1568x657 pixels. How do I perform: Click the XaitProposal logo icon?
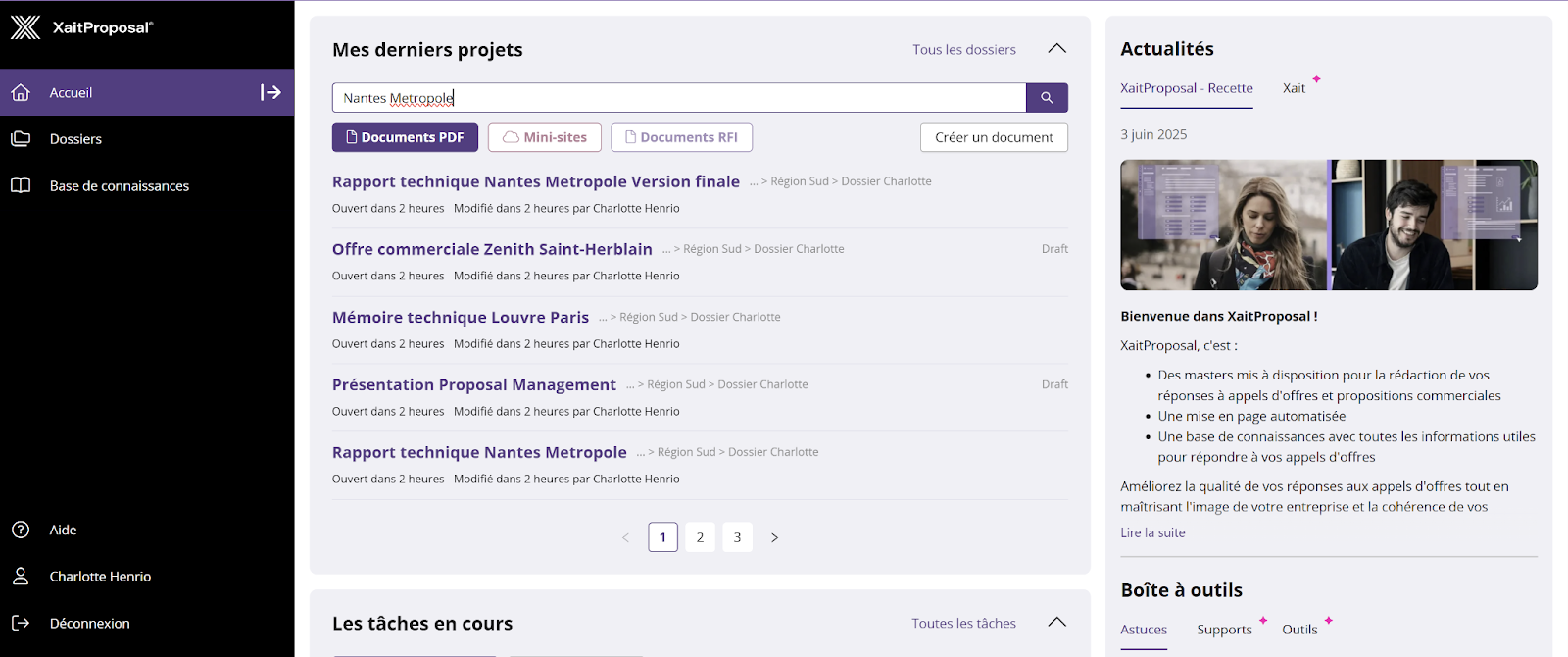click(25, 27)
